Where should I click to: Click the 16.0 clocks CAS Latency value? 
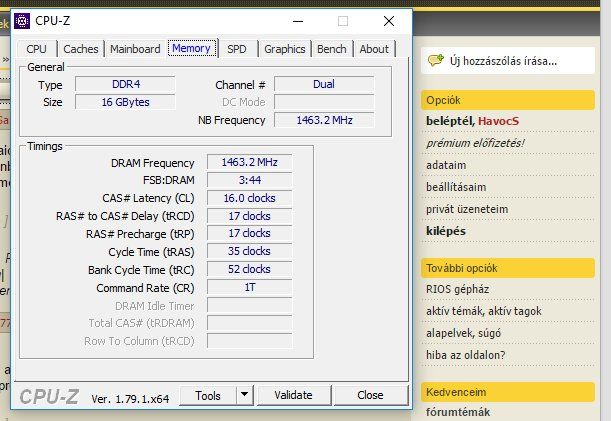tap(249, 198)
